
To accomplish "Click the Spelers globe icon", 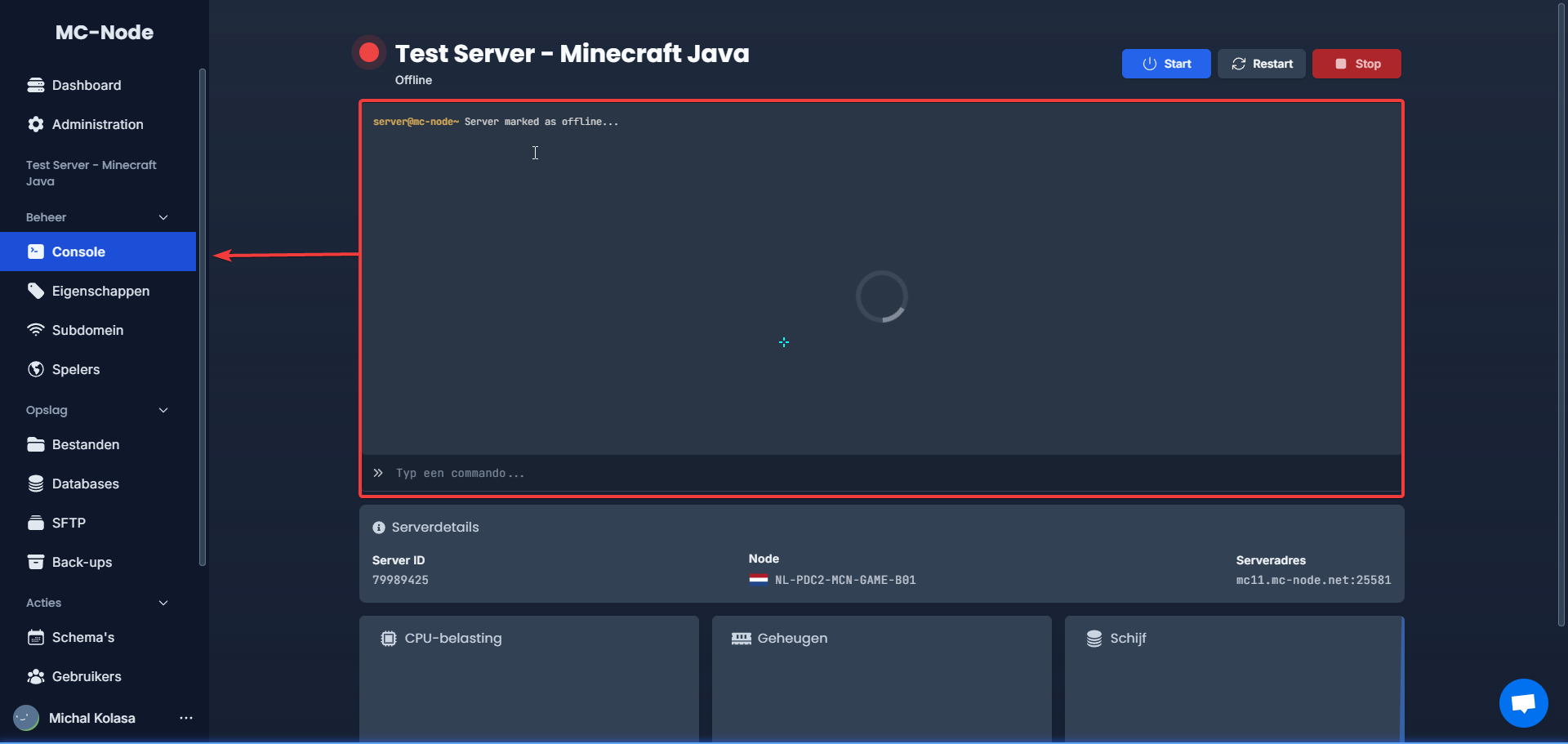I will pos(36,369).
